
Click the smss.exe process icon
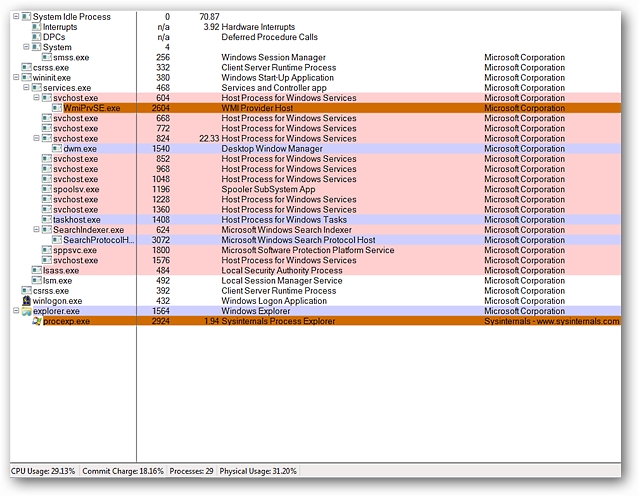(x=37, y=57)
